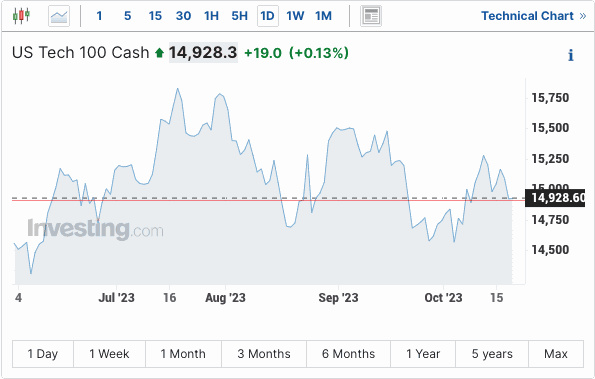Click the 15,250 axis label

[550, 159]
